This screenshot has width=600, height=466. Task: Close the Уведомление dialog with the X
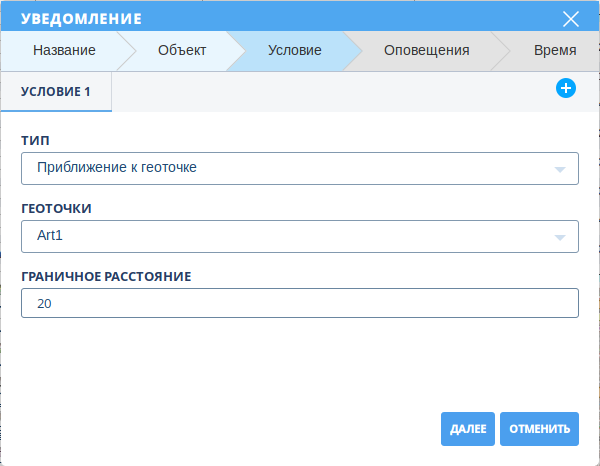(571, 19)
